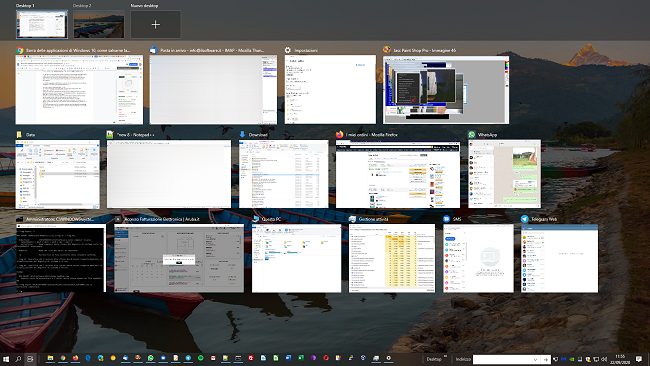Image resolution: width=650 pixels, height=366 pixels.
Task: Open the I miei ordini Firefox window
Action: click(x=398, y=174)
